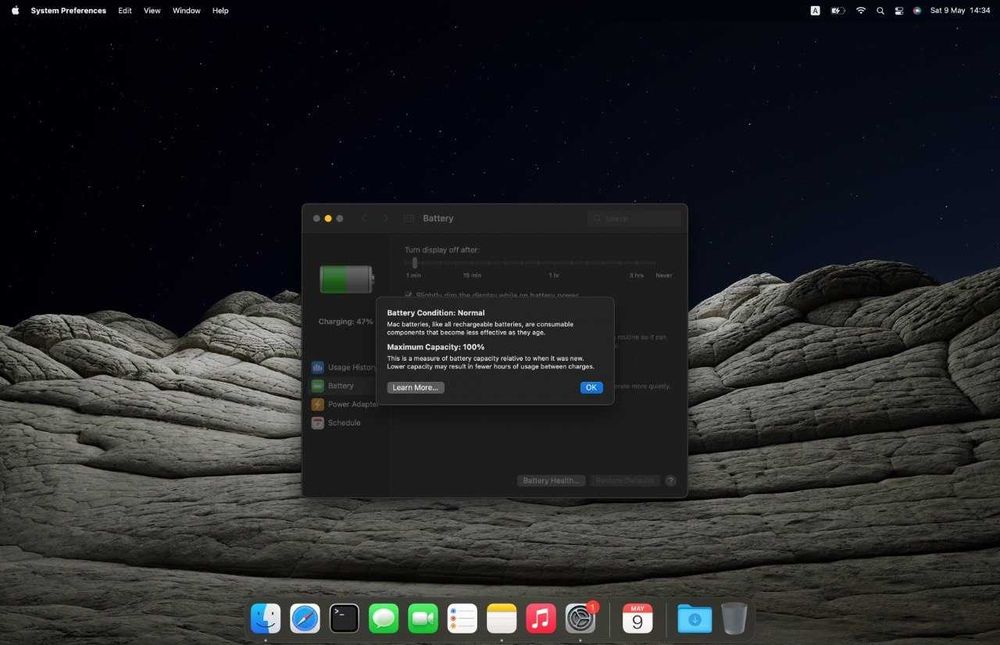Toggle Slightly dim display on battery checkbox
Screen dimensions: 1000x645
click(x=408, y=295)
